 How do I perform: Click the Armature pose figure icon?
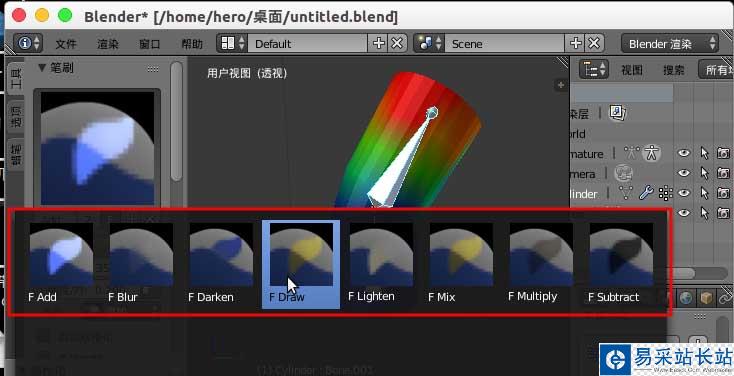pyautogui.click(x=651, y=153)
